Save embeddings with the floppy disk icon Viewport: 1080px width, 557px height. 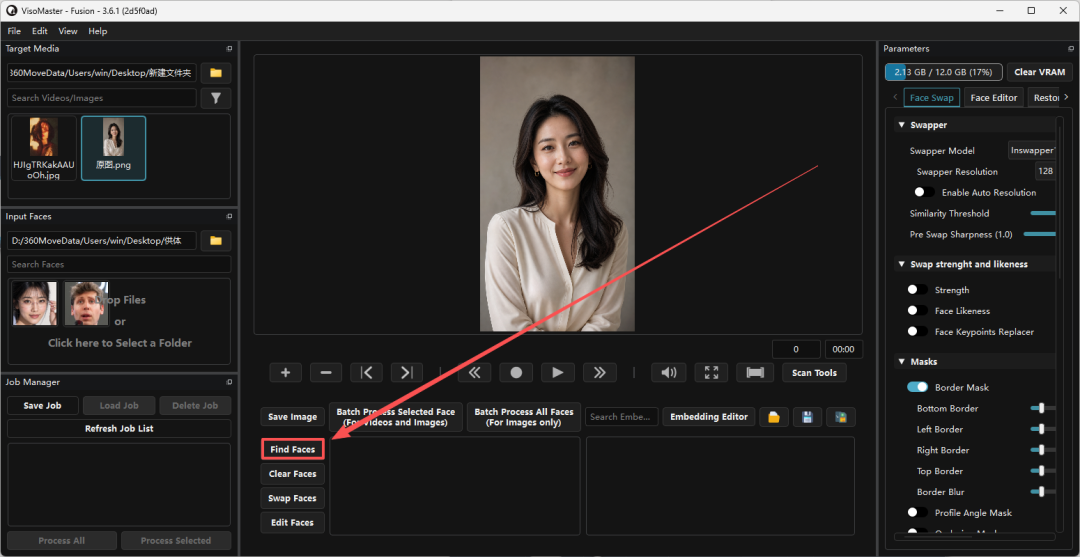(x=807, y=417)
